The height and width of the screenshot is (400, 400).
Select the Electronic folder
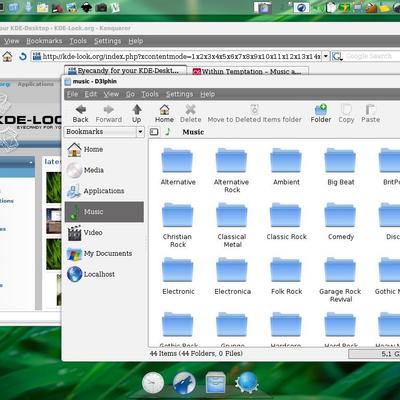[178, 276]
